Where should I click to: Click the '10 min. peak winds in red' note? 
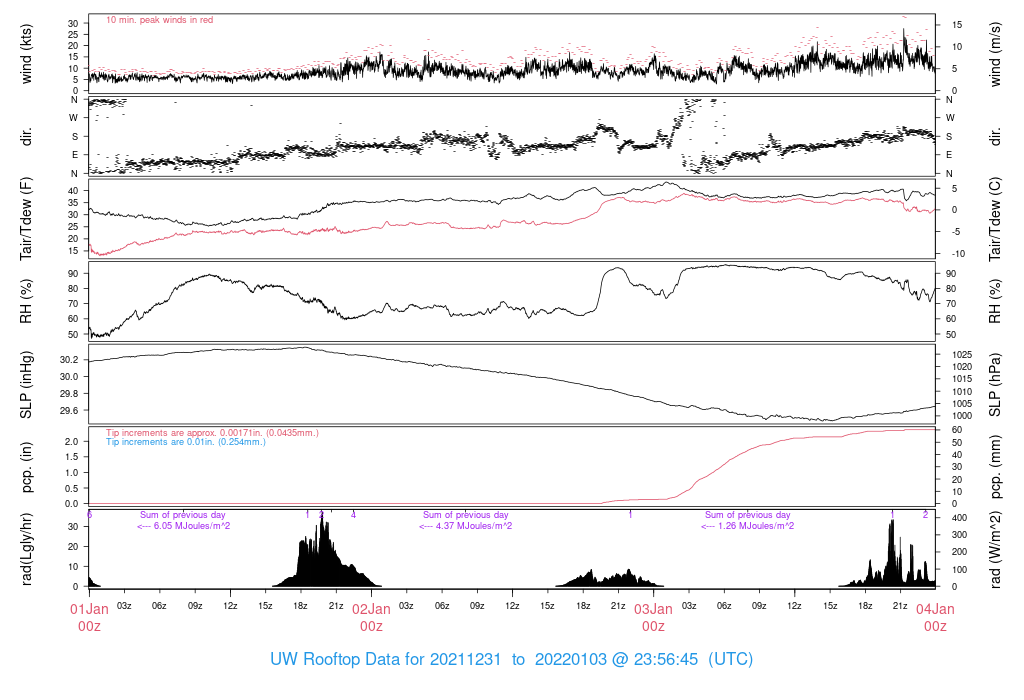tap(159, 20)
